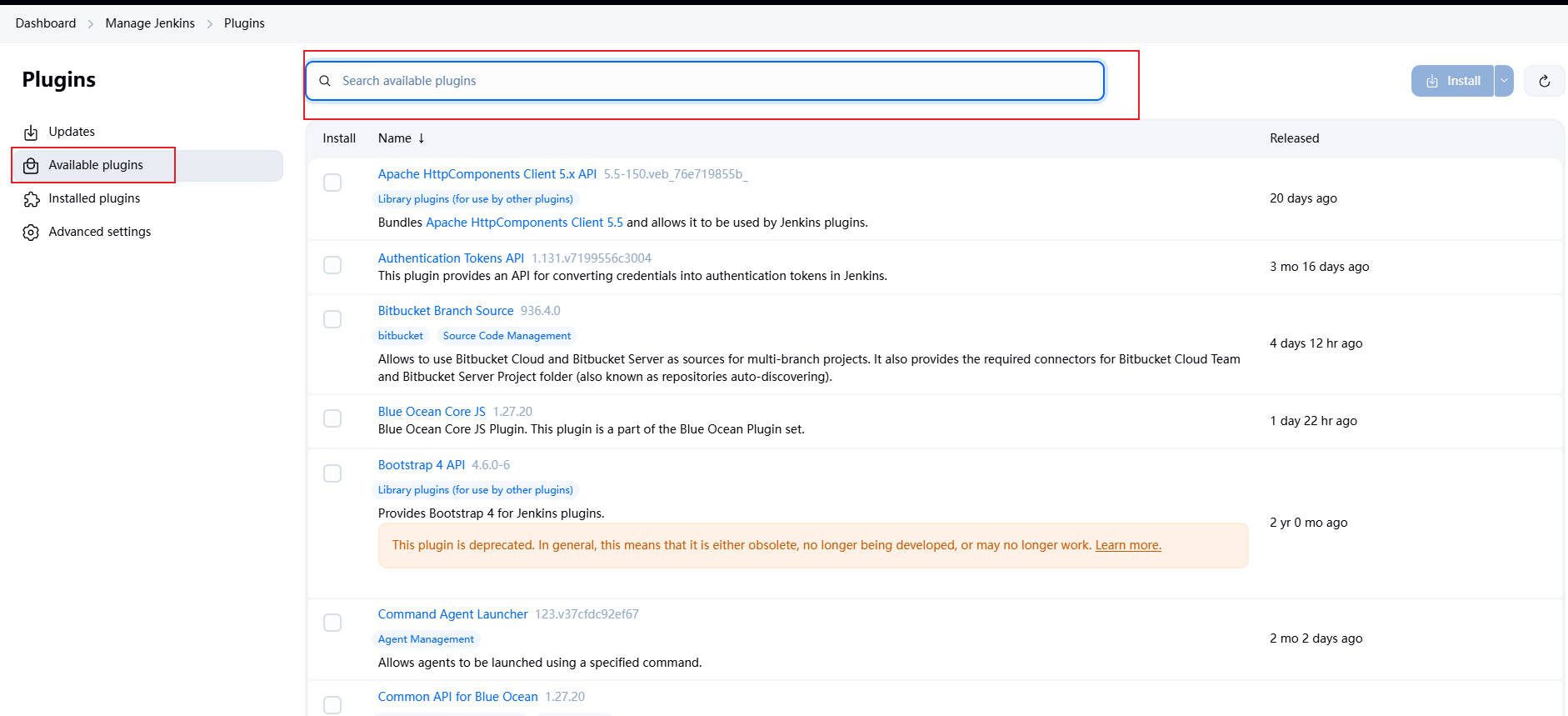1568x716 pixels.
Task: Click the Updates download icon in sidebar
Action: point(31,133)
